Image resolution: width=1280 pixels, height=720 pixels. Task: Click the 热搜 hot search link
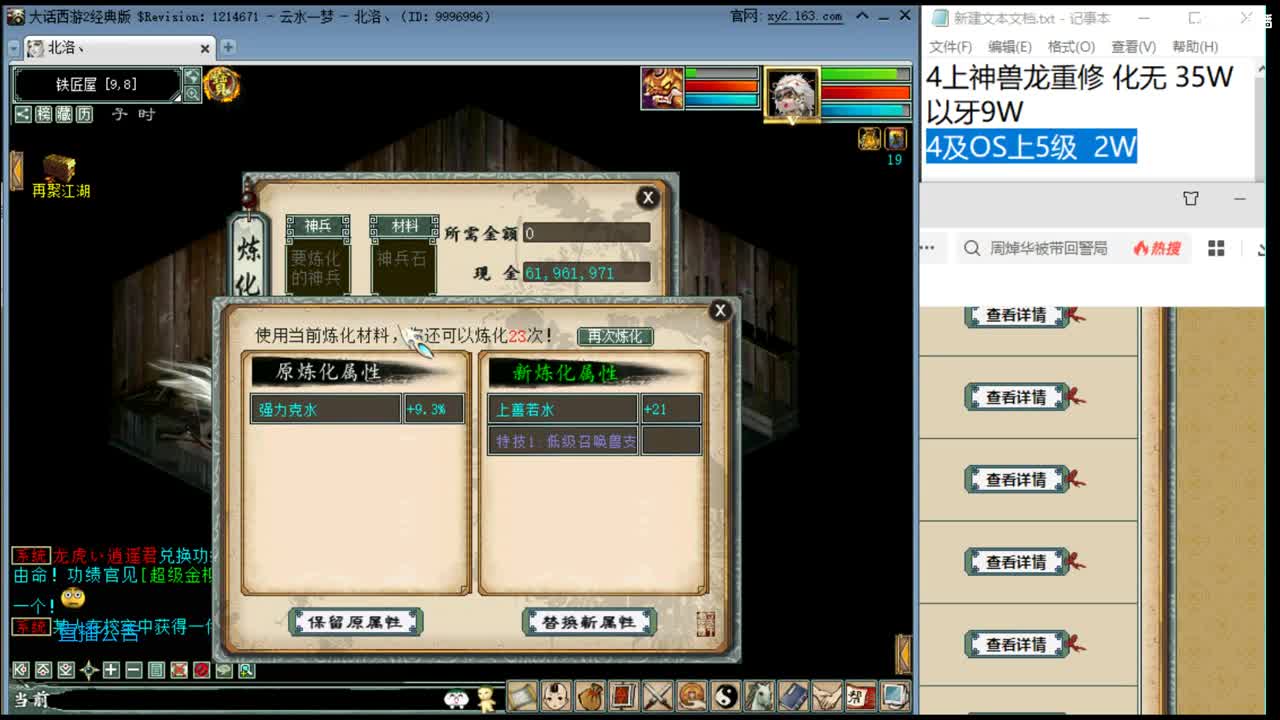pos(1157,248)
